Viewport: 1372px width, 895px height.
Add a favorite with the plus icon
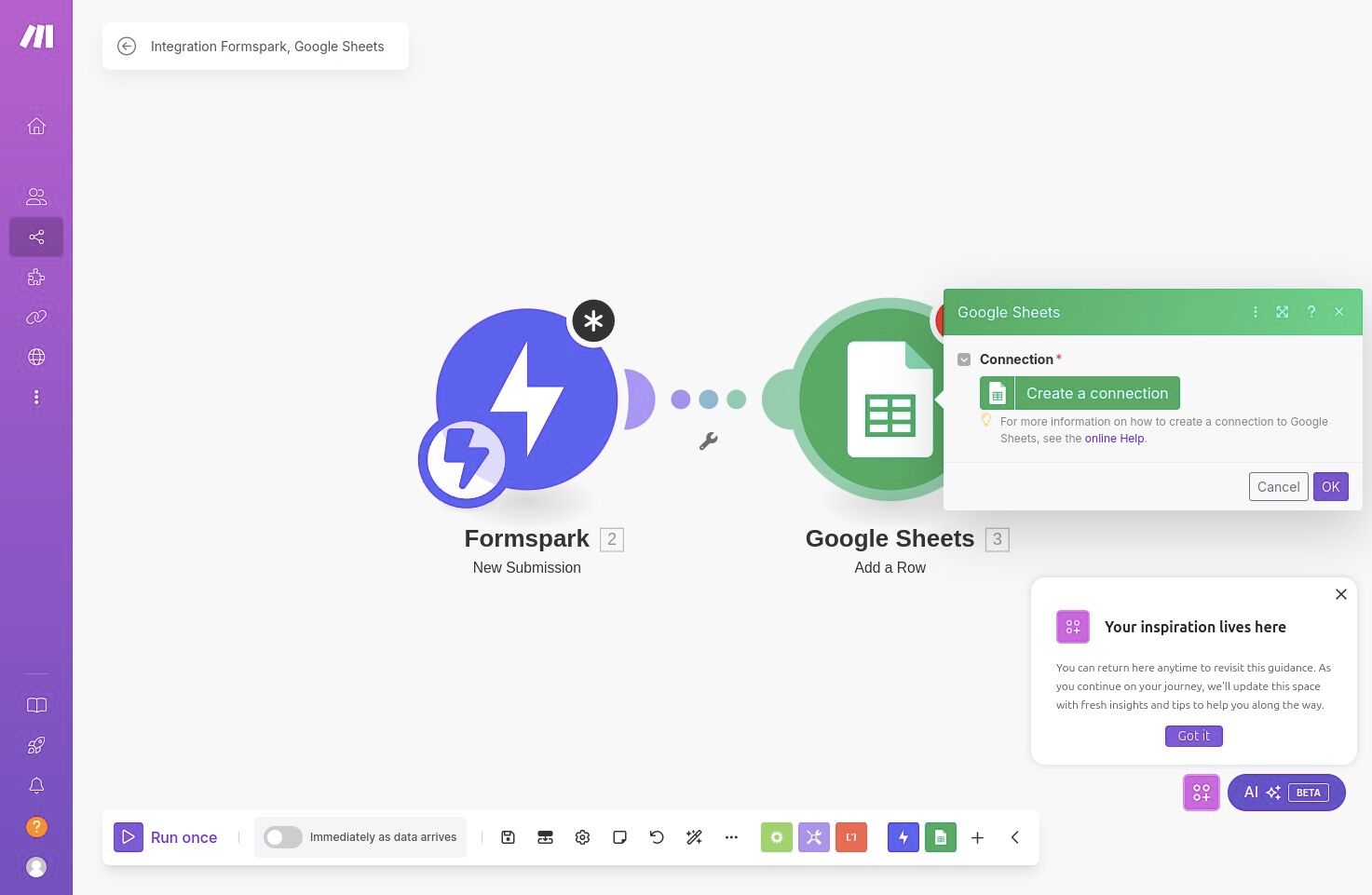[977, 837]
